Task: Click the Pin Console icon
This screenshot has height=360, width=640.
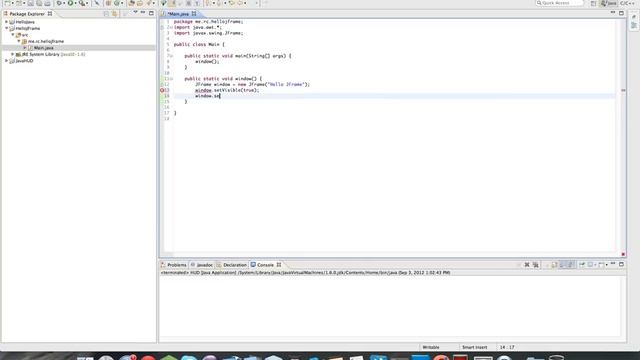Action: pyautogui.click(x=582, y=265)
